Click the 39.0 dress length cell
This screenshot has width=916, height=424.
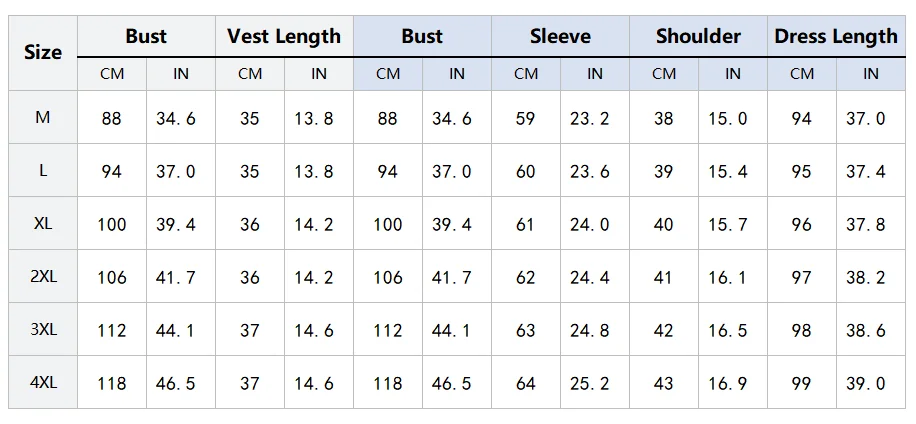pyautogui.click(x=870, y=383)
